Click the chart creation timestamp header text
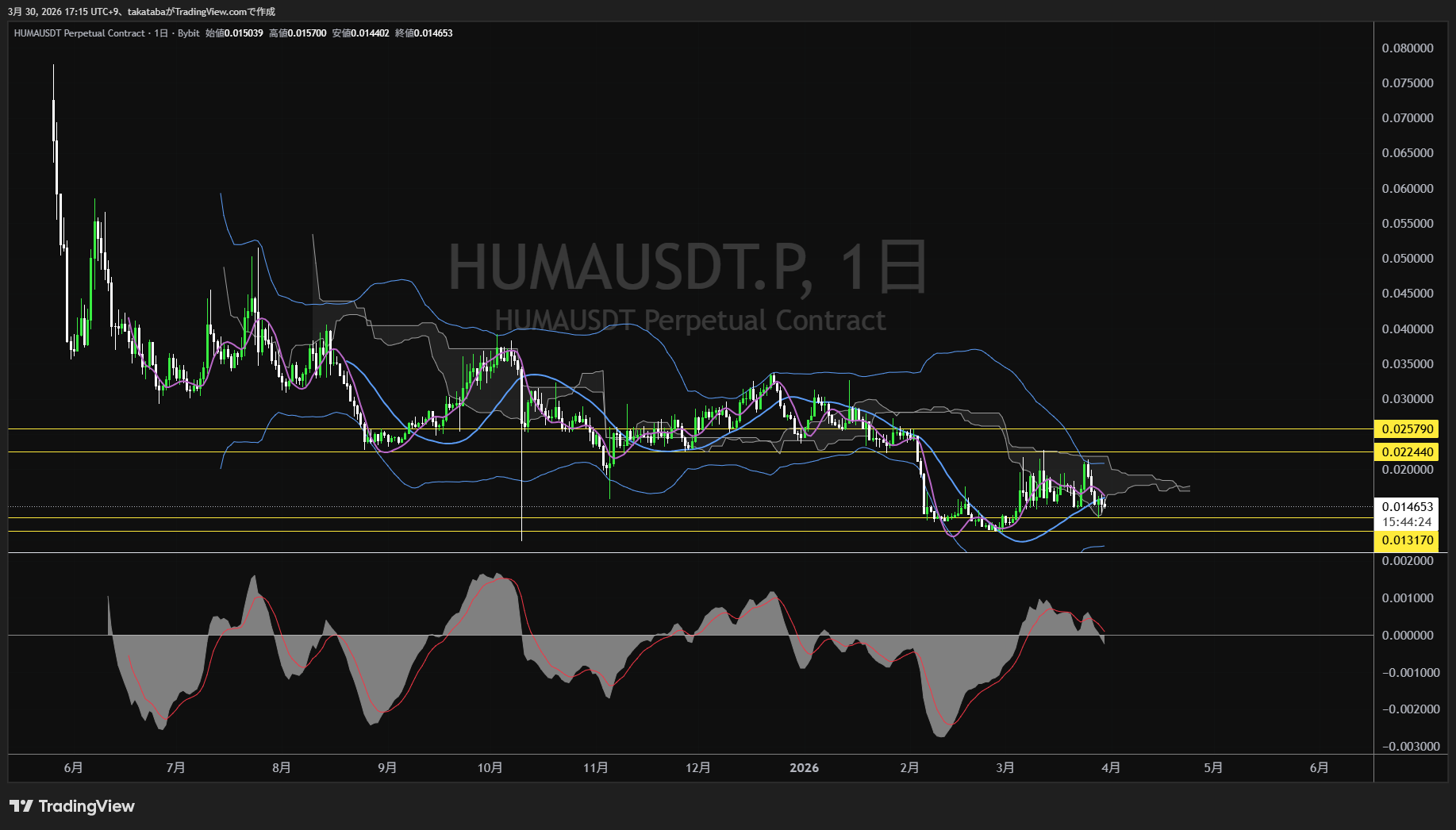Viewport: 1456px width, 830px height. pyautogui.click(x=142, y=12)
